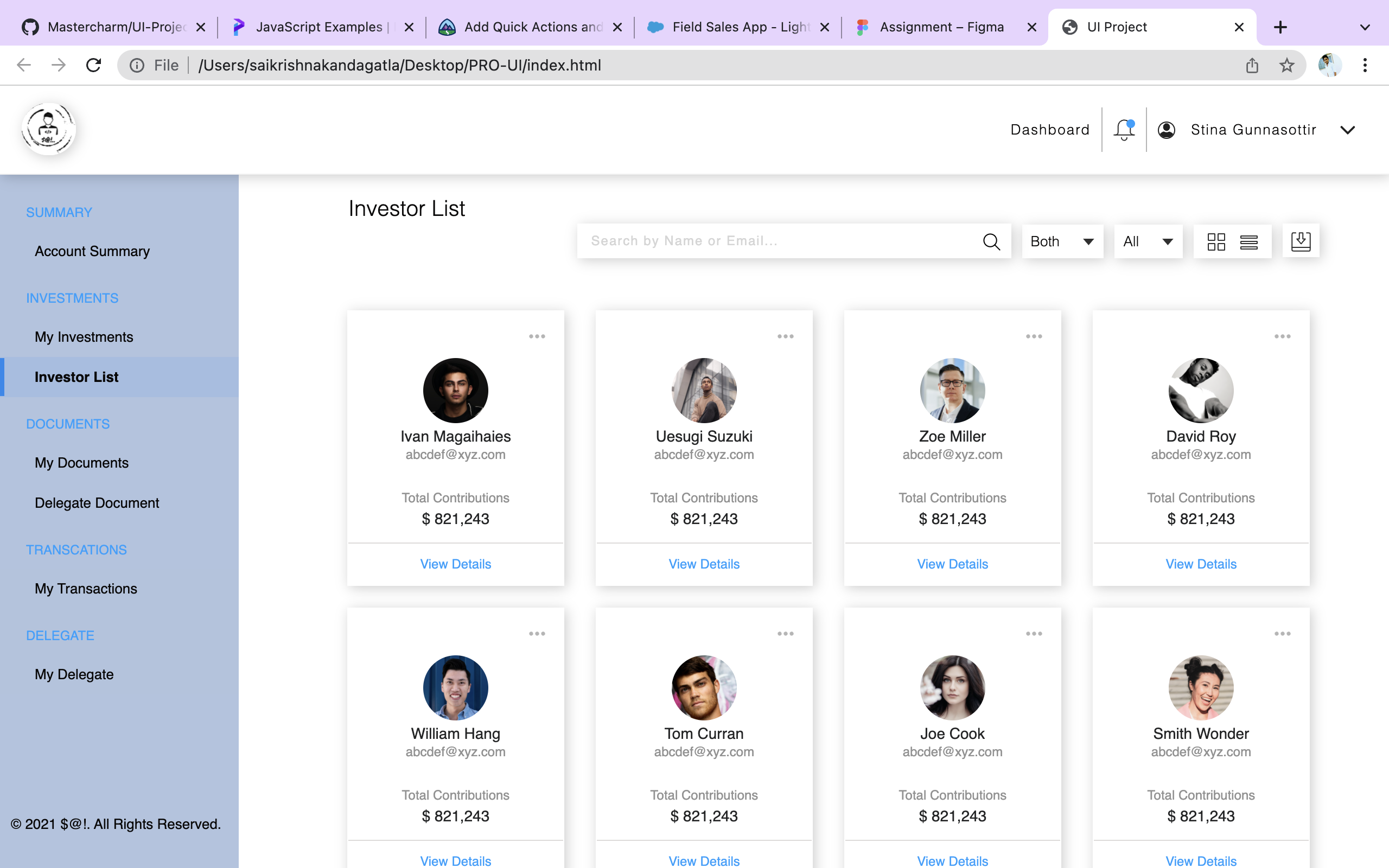Click the site logo in header

[x=49, y=130]
